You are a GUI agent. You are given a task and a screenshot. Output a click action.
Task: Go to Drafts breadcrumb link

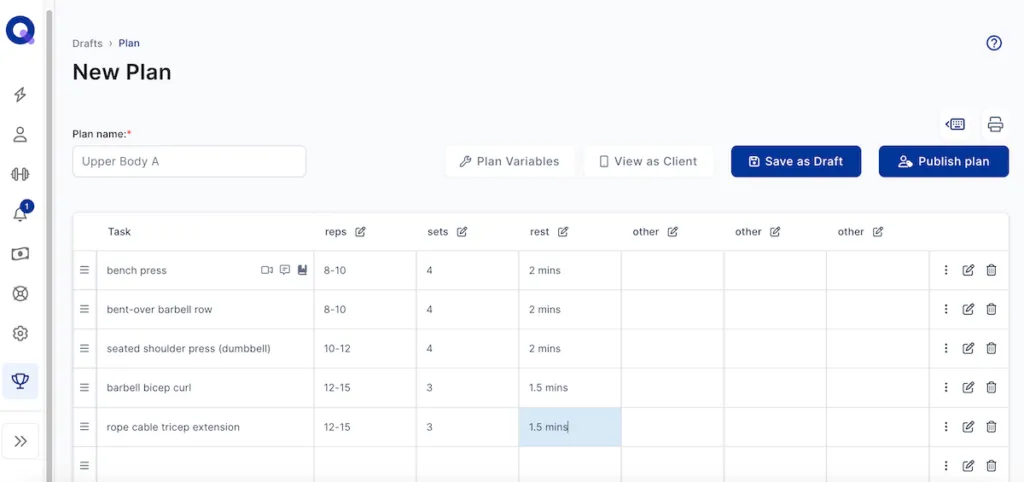coord(87,43)
